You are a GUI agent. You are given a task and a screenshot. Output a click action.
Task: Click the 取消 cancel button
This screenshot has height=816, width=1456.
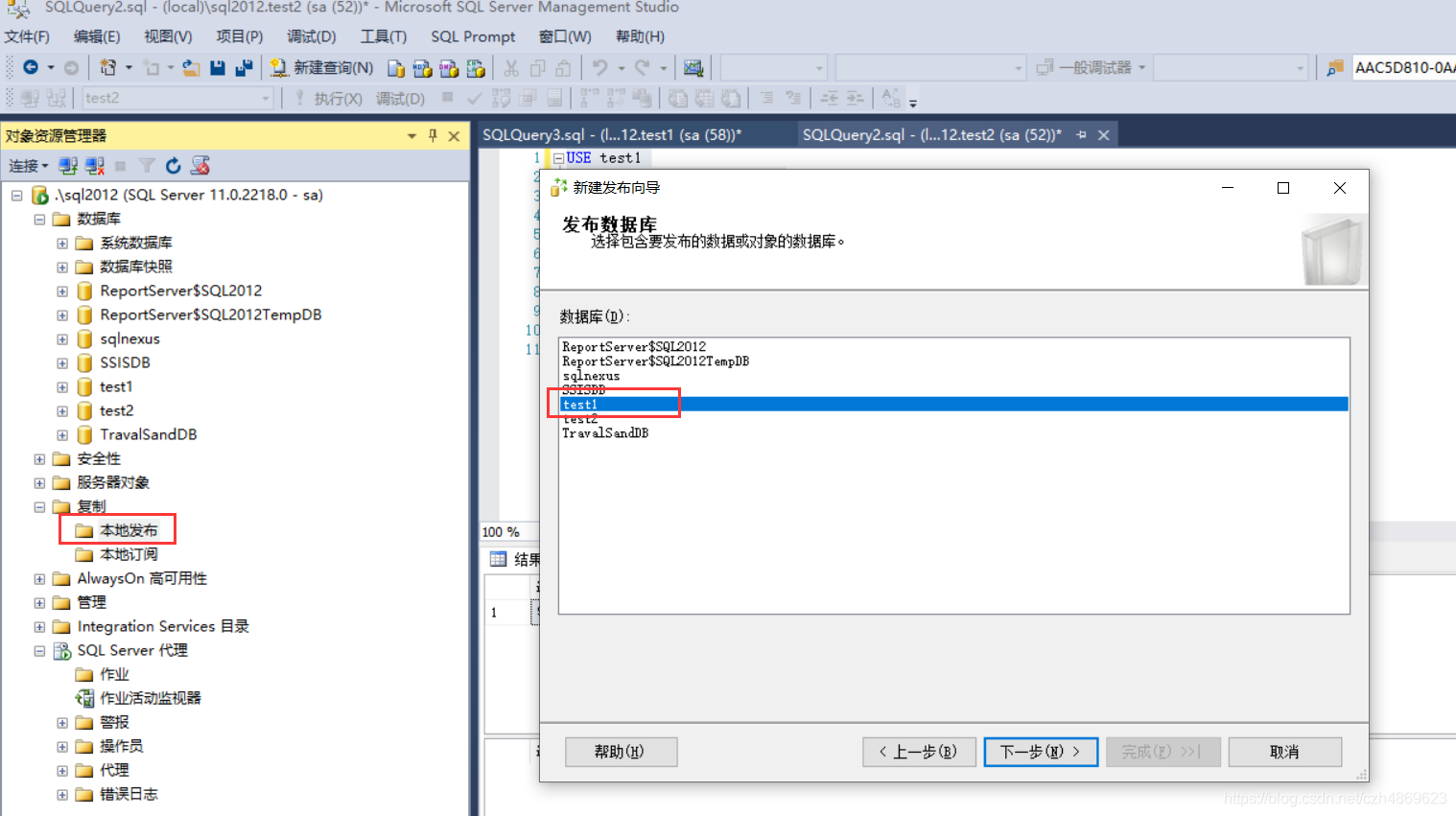1284,752
